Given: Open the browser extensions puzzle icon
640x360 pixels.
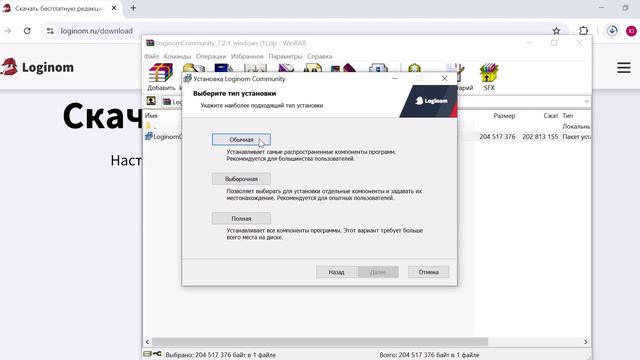Looking at the screenshot, I should tap(584, 31).
